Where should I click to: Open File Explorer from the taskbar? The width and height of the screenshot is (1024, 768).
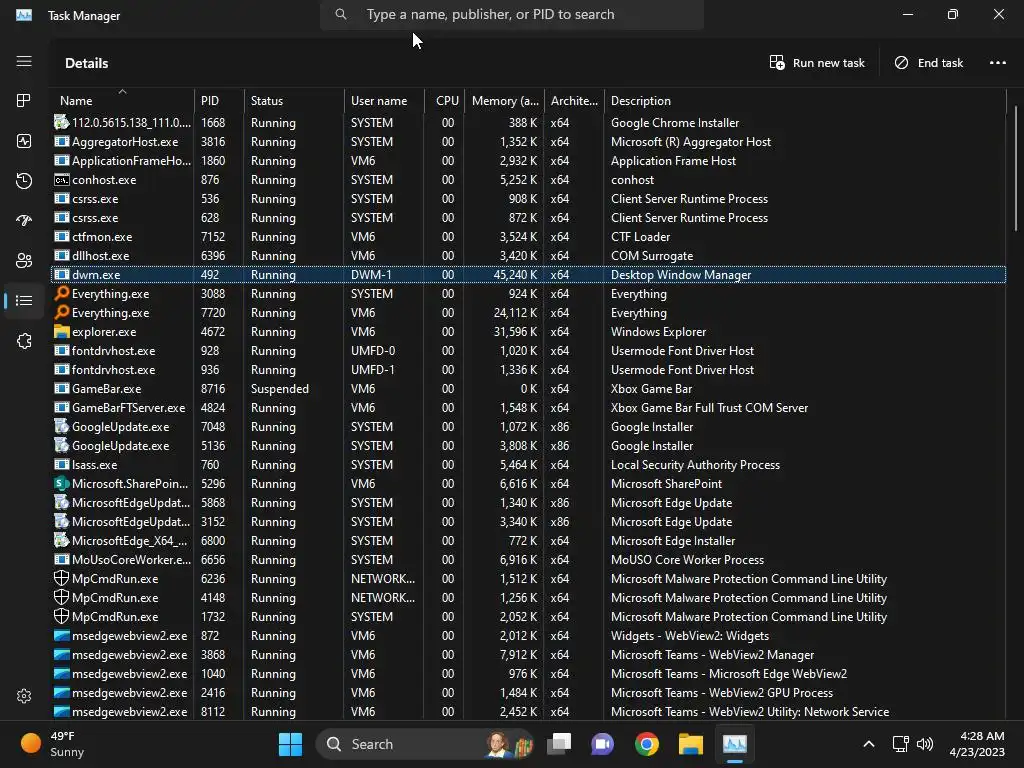690,744
